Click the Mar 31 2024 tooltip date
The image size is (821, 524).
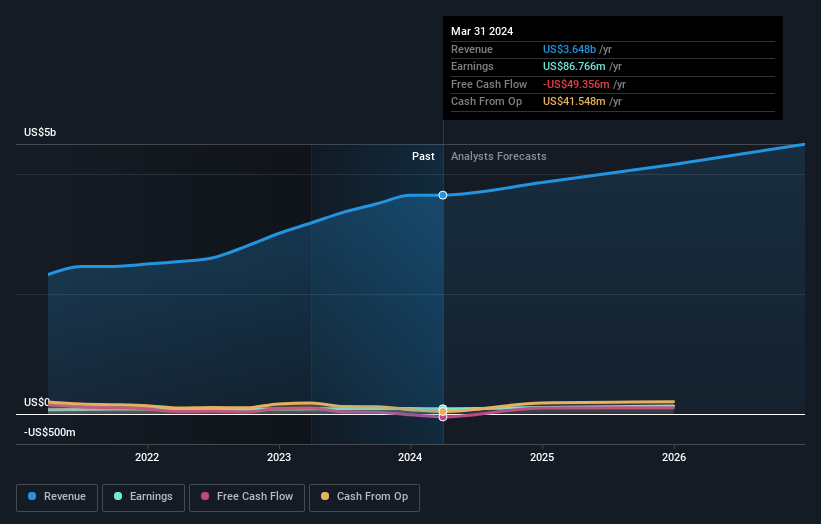[482, 31]
